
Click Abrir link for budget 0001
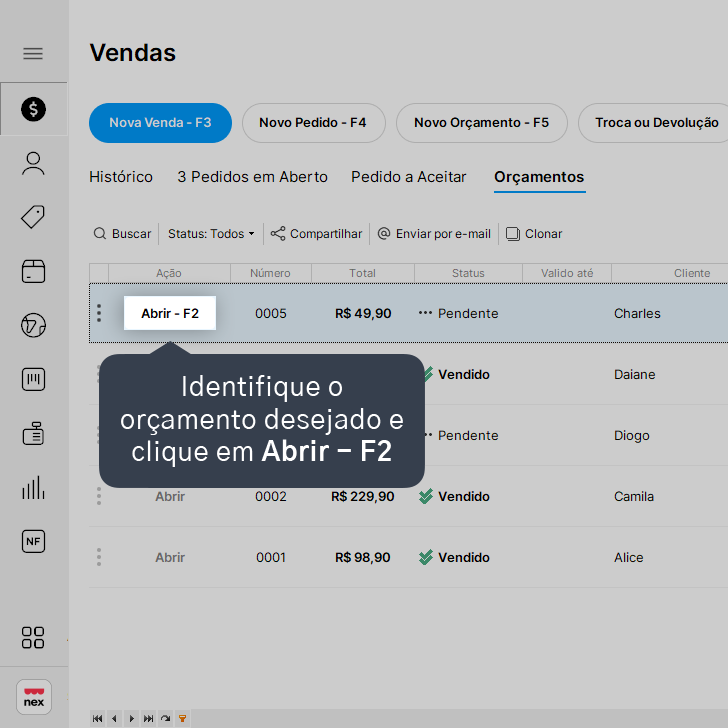(x=170, y=557)
